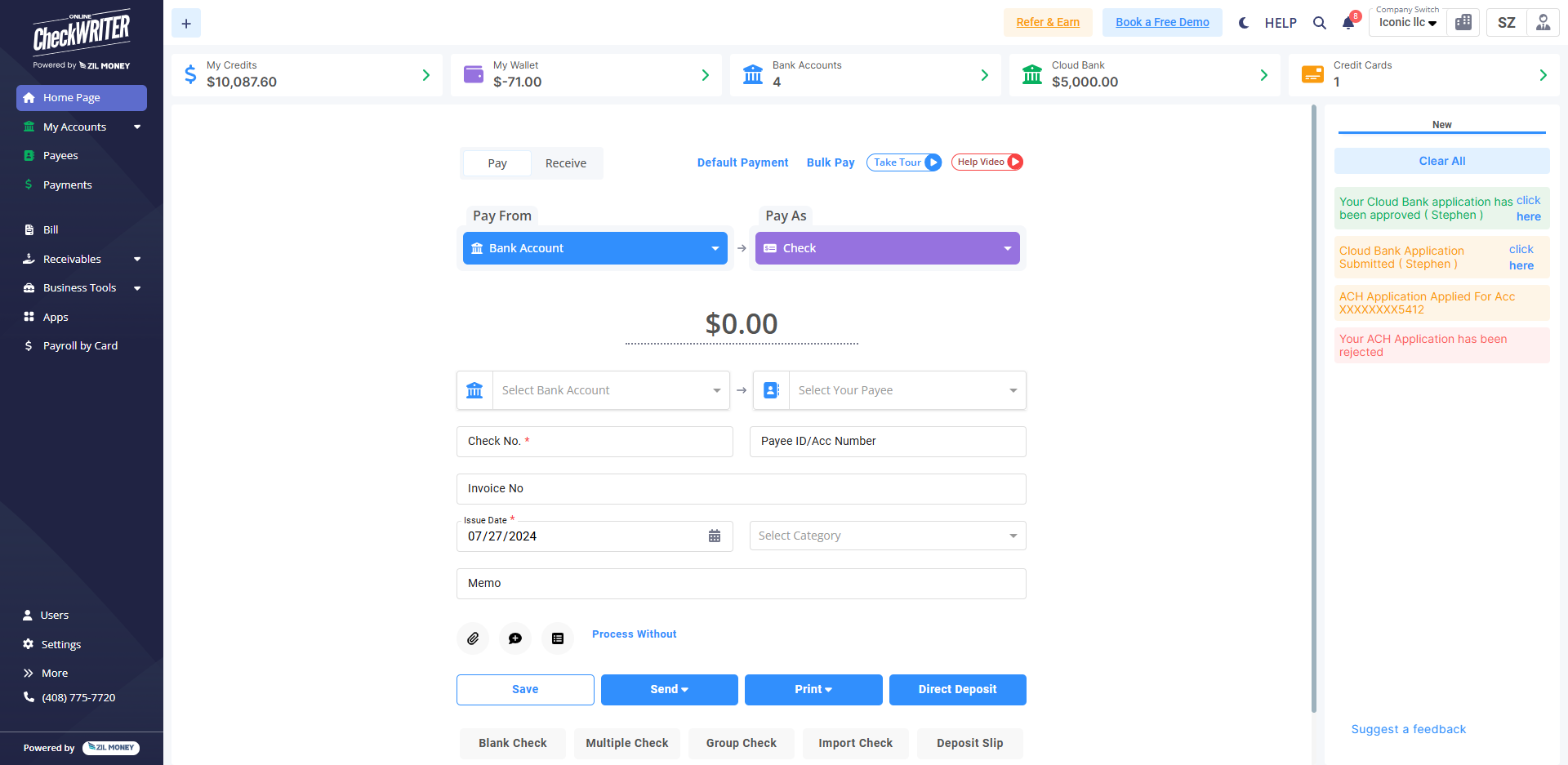The image size is (1568, 765).
Task: Expand the Business Tools sidebar arrow
Action: coord(137,288)
